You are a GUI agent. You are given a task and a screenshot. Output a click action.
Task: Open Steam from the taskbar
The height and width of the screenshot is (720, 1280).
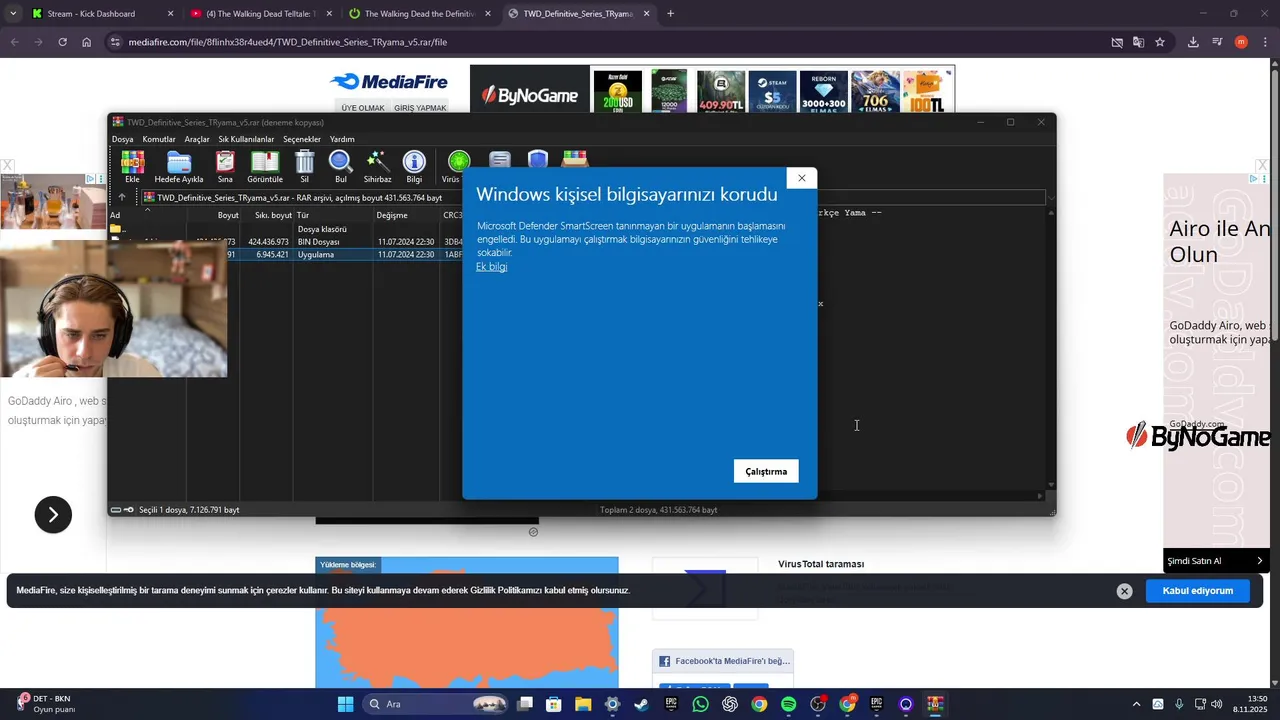click(641, 704)
